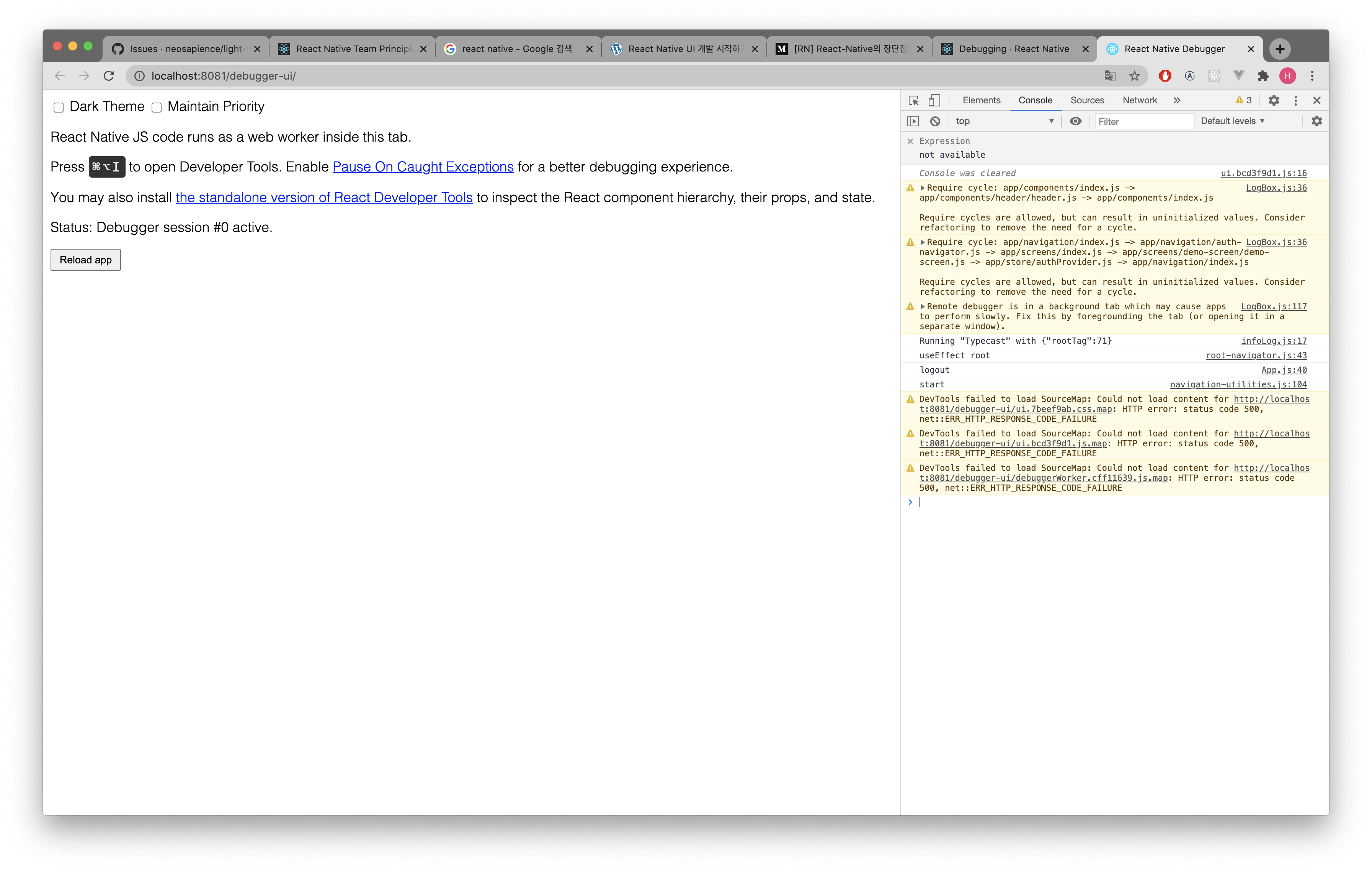Screen dimensions: 1372x872
Task: Open source link infoLog.js:17
Action: (x=1274, y=341)
